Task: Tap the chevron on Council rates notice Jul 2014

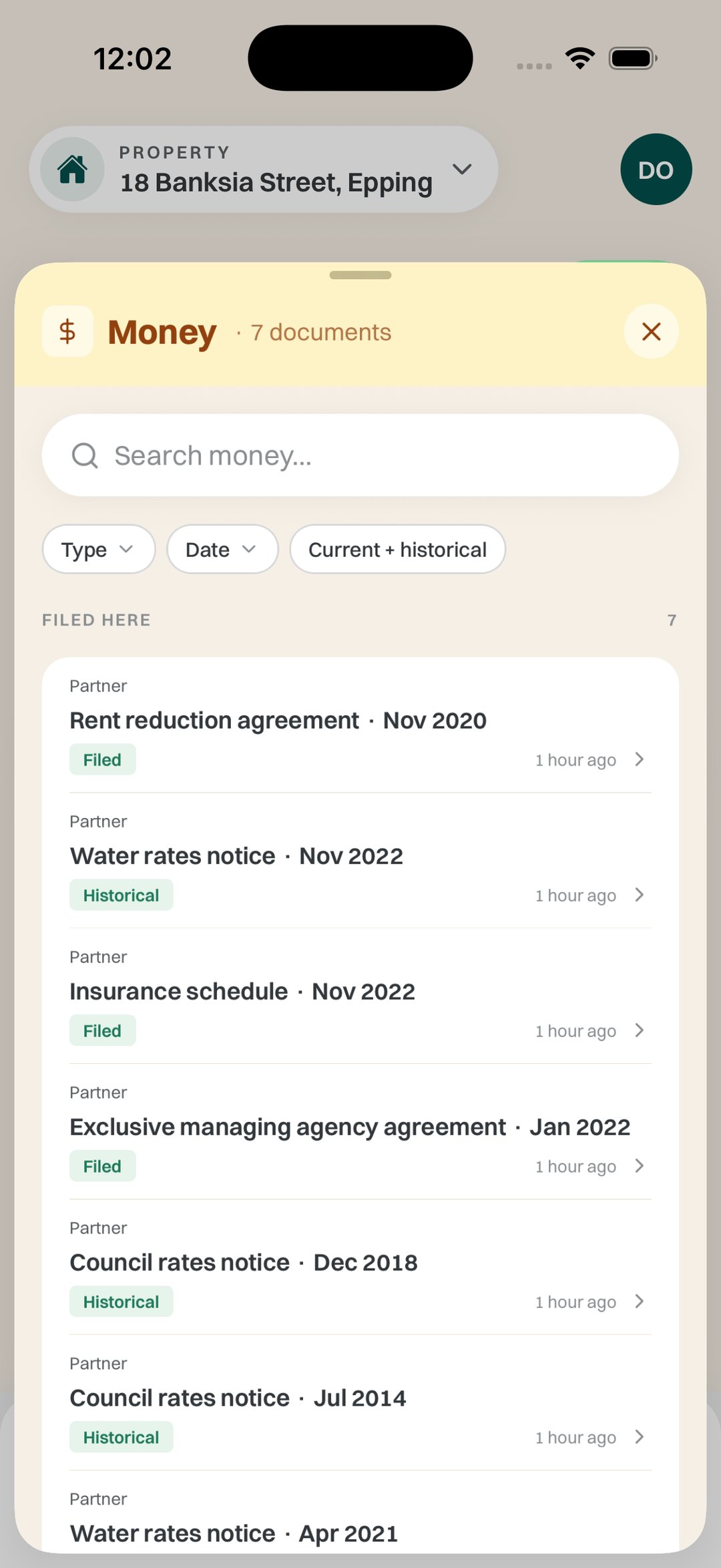Action: click(x=639, y=1437)
